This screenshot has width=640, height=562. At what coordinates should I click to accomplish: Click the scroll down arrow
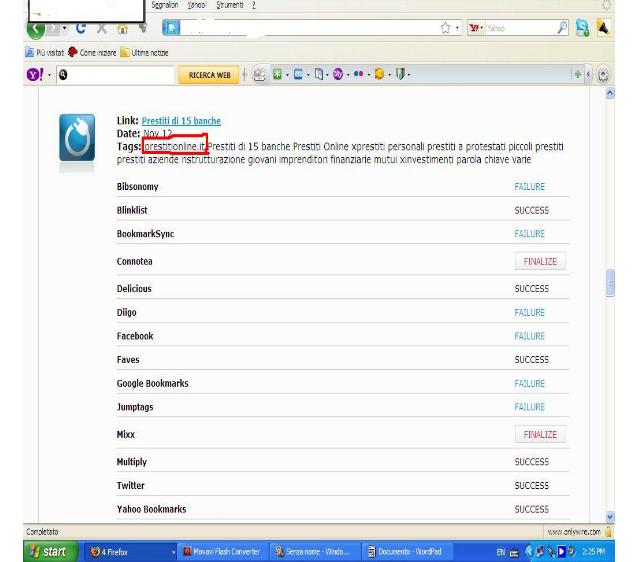(x=610, y=517)
